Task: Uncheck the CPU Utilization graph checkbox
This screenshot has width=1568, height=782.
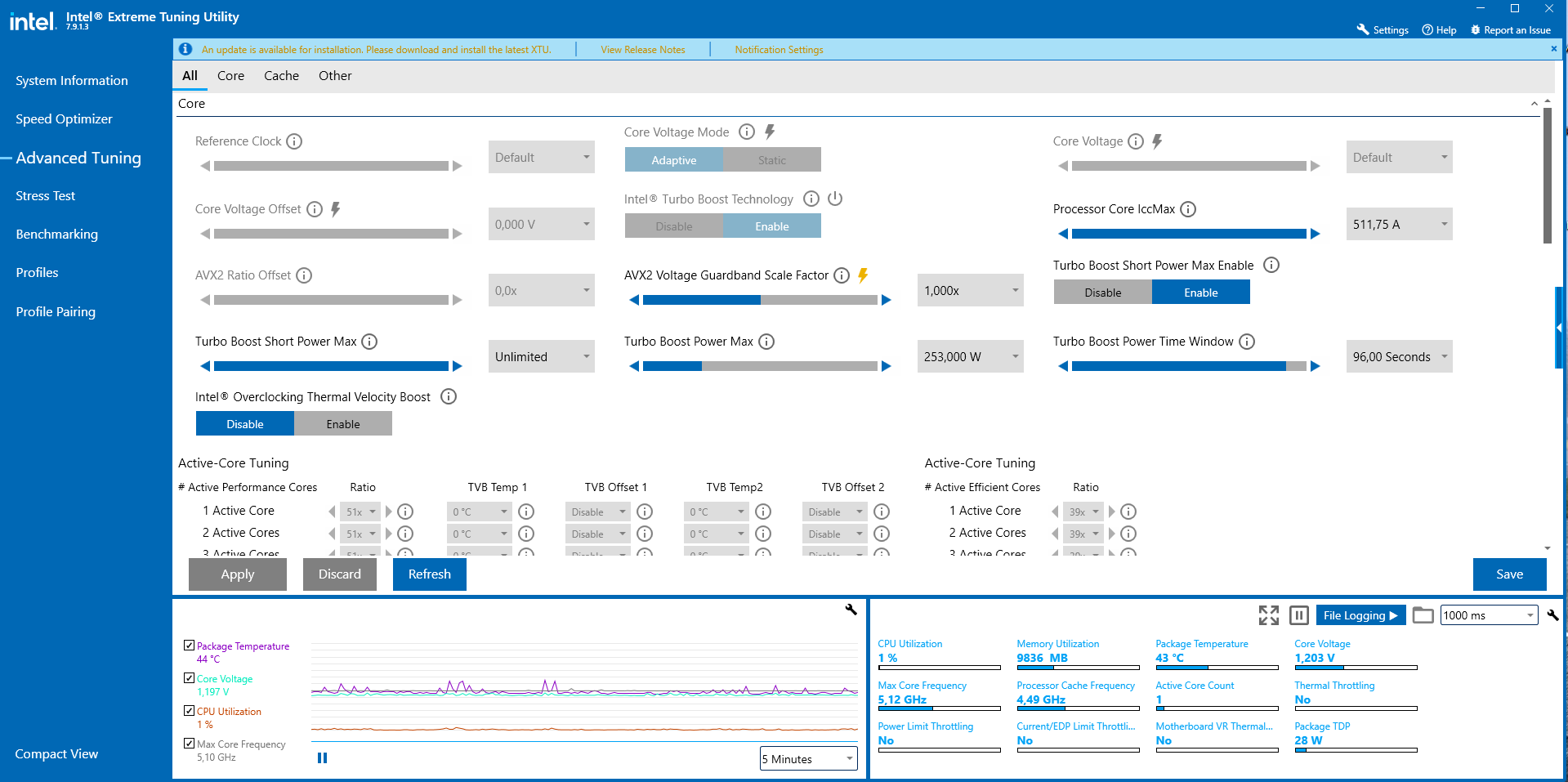Action: [x=190, y=711]
